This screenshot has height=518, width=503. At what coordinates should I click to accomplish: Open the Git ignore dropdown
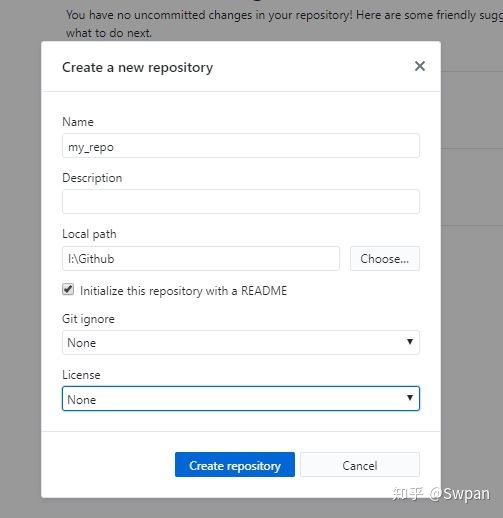pyautogui.click(x=241, y=343)
